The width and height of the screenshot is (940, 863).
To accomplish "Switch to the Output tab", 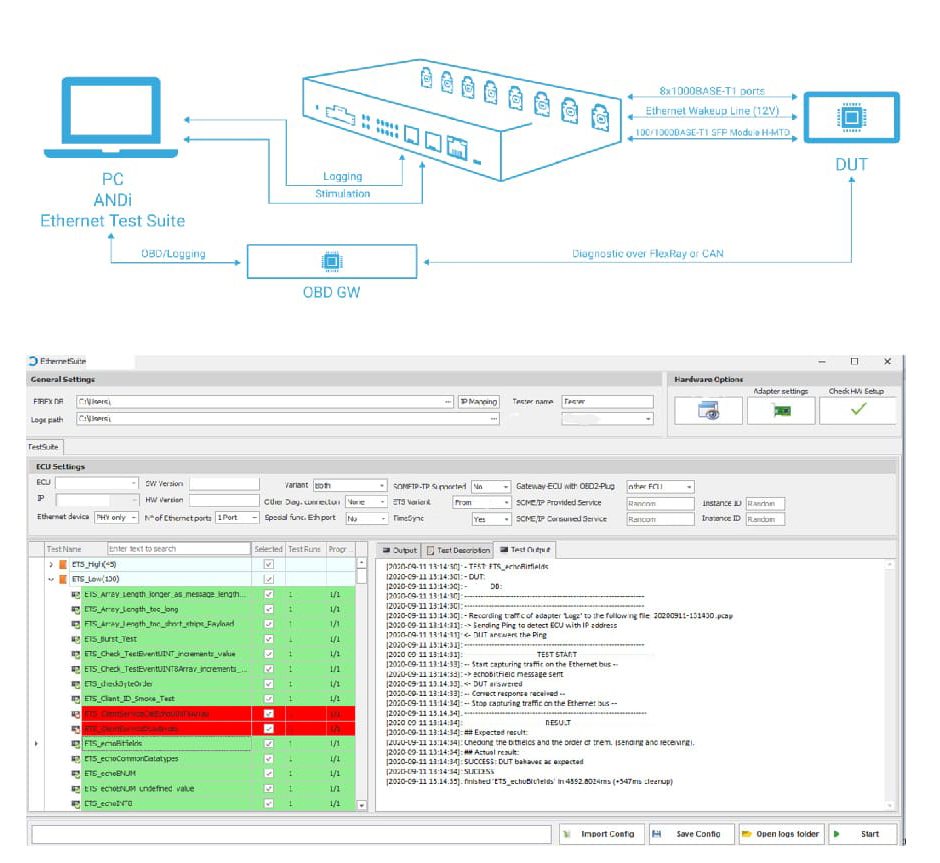I will pyautogui.click(x=399, y=550).
